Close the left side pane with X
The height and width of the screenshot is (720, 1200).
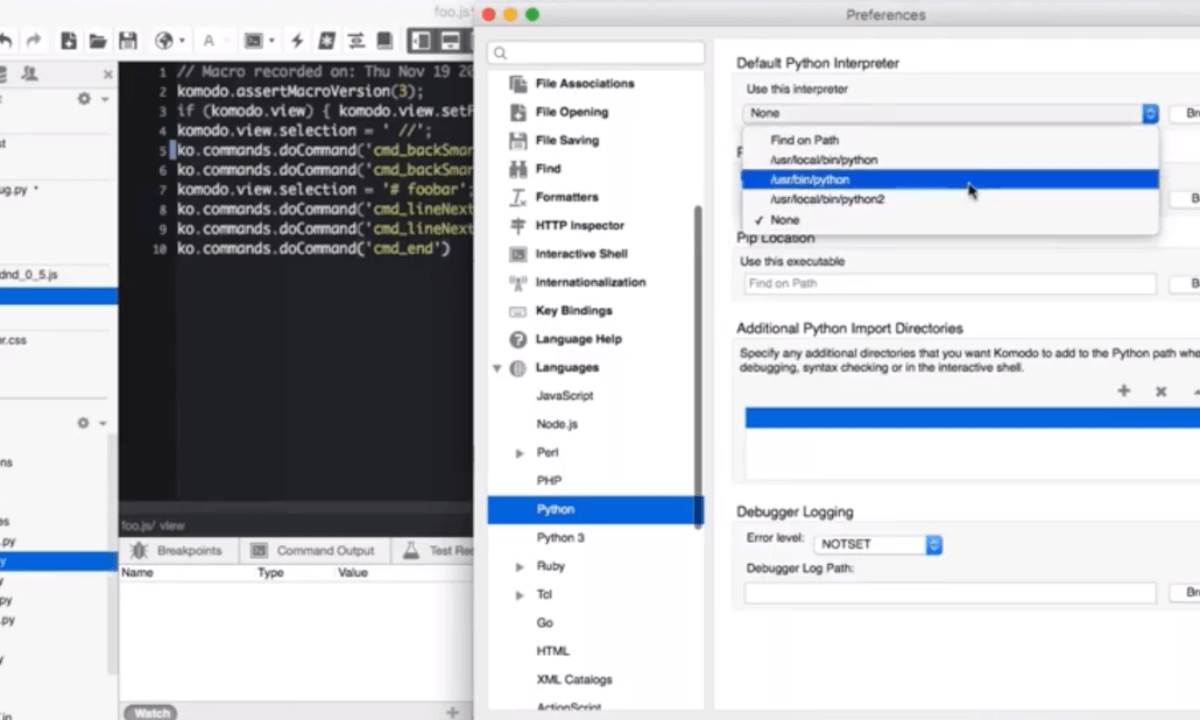(x=108, y=74)
